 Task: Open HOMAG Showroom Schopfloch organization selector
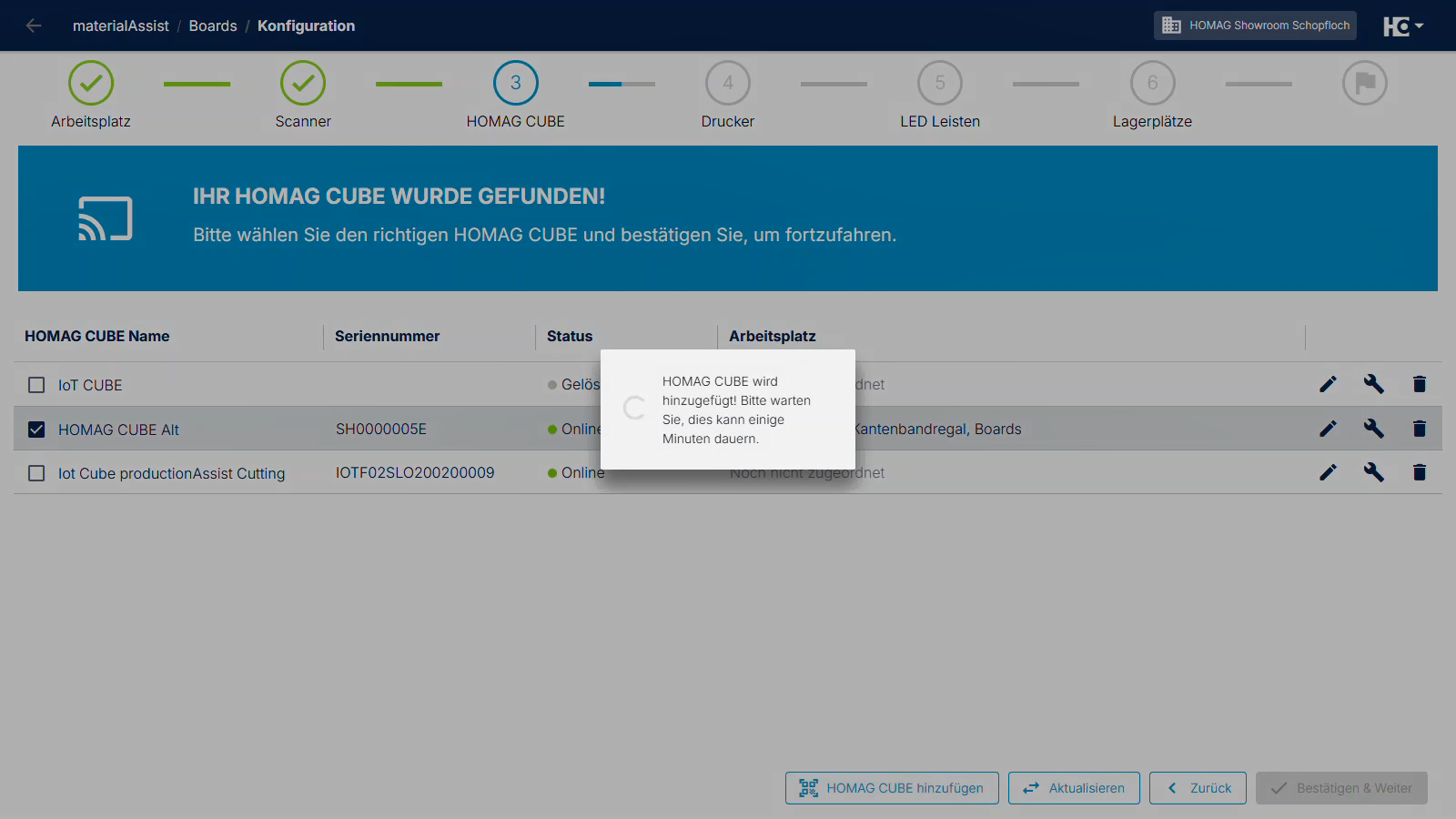click(x=1255, y=25)
